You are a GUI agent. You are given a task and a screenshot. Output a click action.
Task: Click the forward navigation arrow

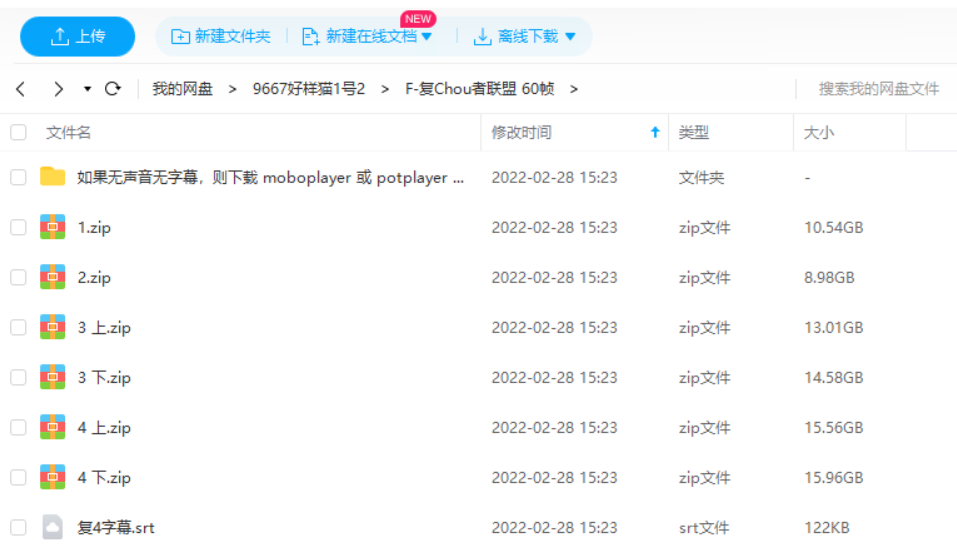pos(58,89)
